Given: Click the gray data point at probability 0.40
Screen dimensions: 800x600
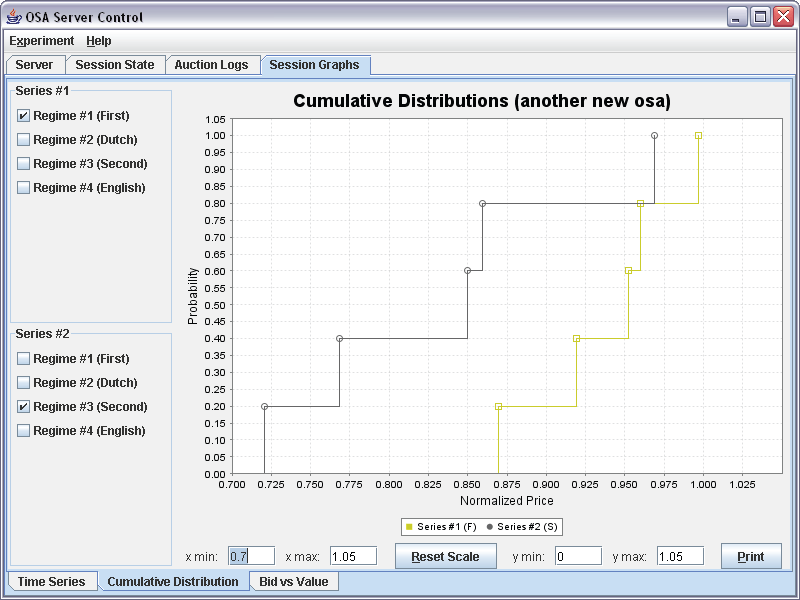Looking at the screenshot, I should tap(340, 339).
